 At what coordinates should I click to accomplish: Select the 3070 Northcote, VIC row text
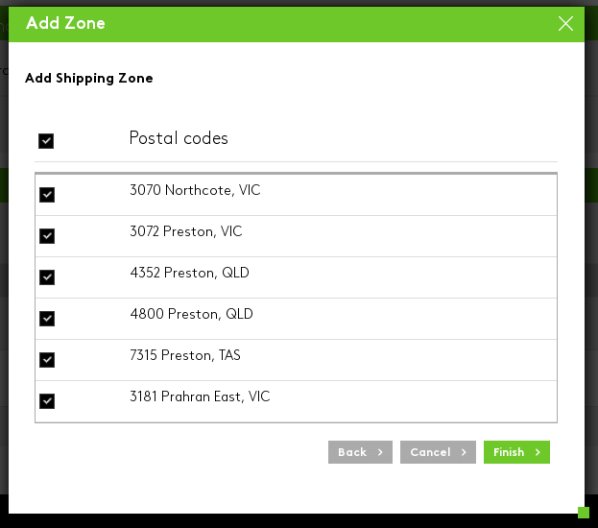195,190
